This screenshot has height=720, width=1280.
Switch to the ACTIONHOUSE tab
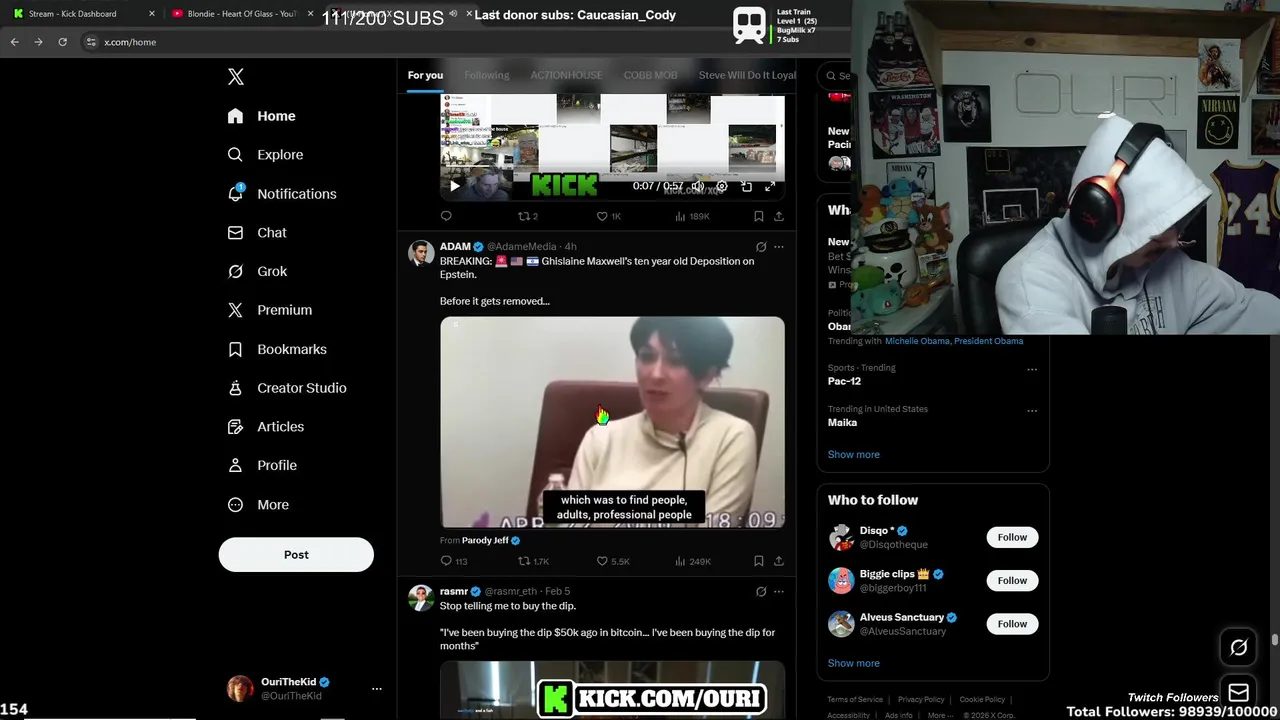(x=566, y=75)
